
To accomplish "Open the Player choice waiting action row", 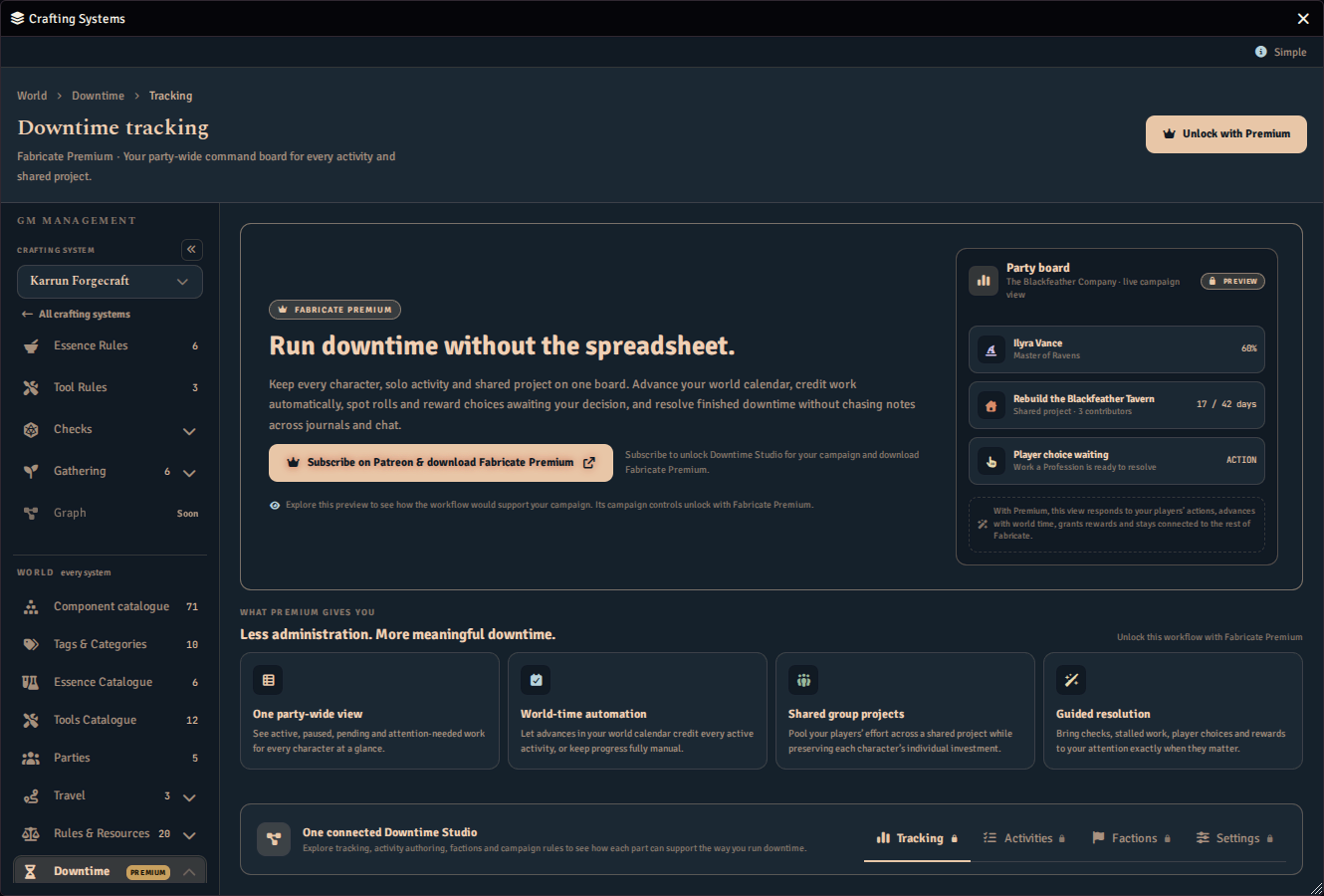I will coord(1117,461).
